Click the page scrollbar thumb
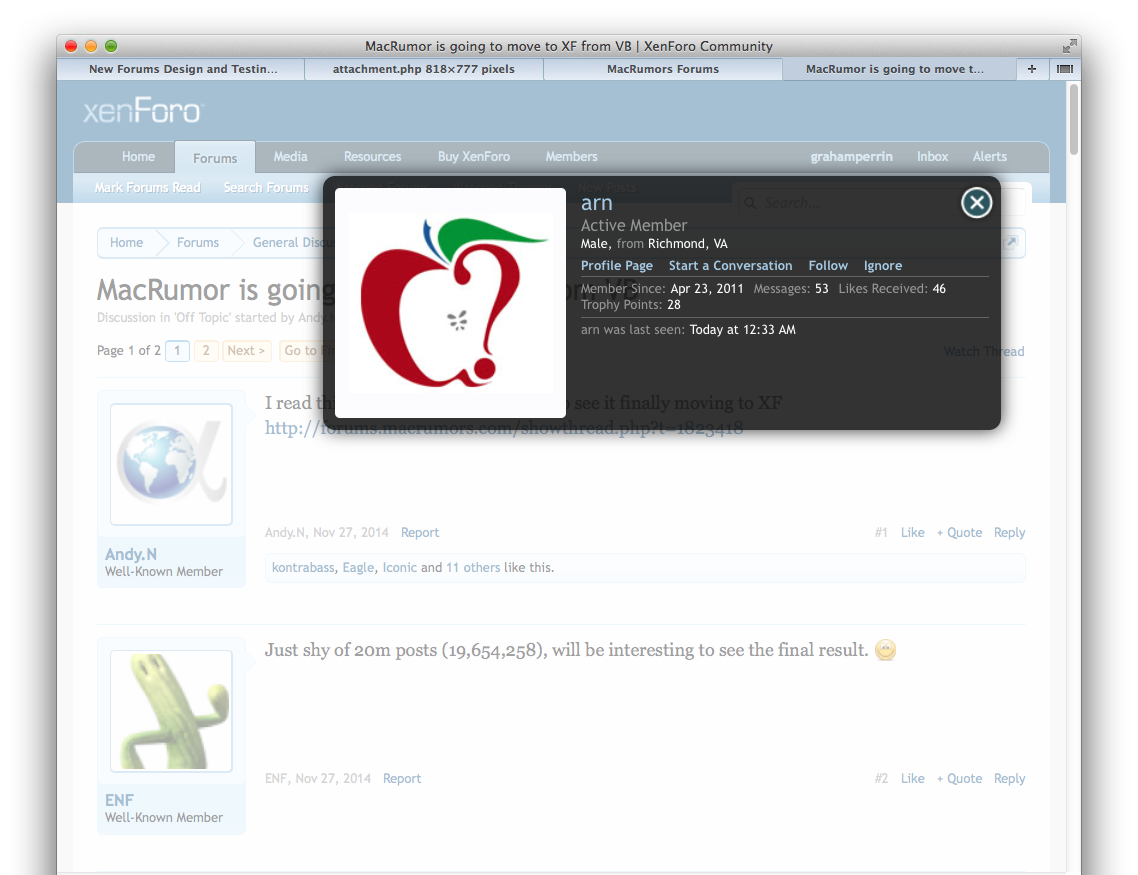Viewport: 1138px width, 875px height. coord(1073,119)
